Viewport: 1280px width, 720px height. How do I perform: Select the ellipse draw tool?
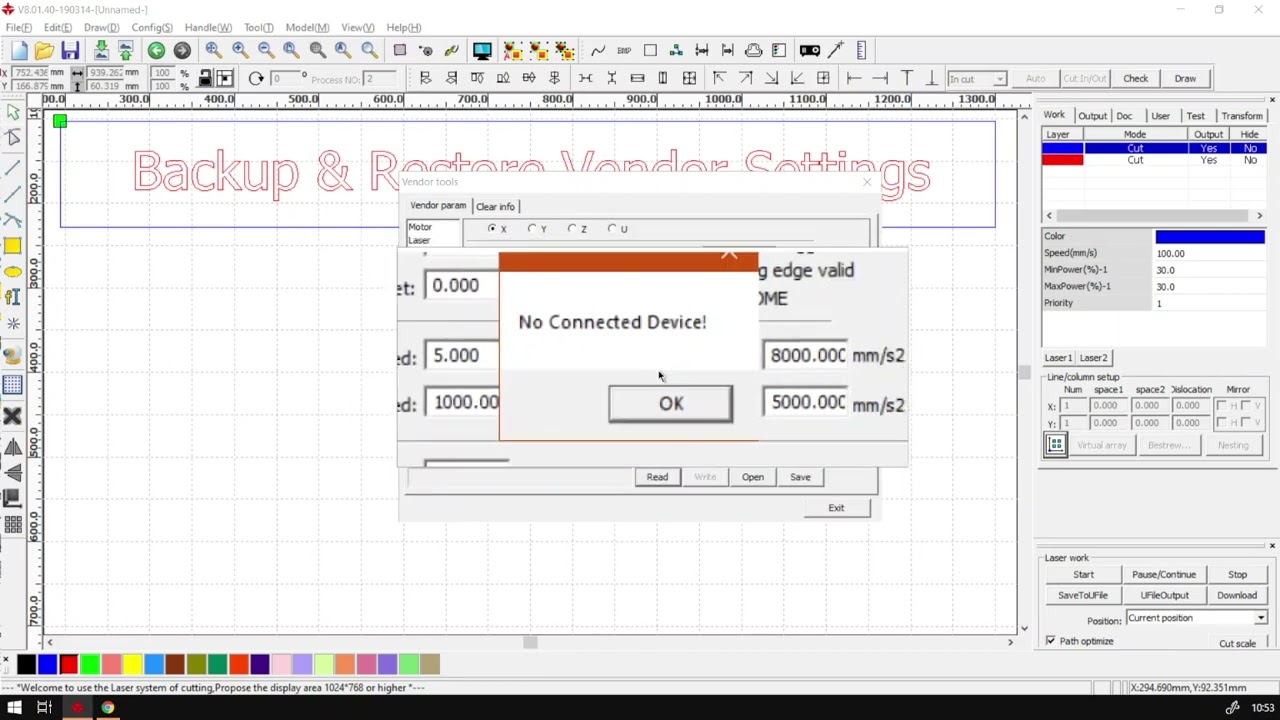12,272
